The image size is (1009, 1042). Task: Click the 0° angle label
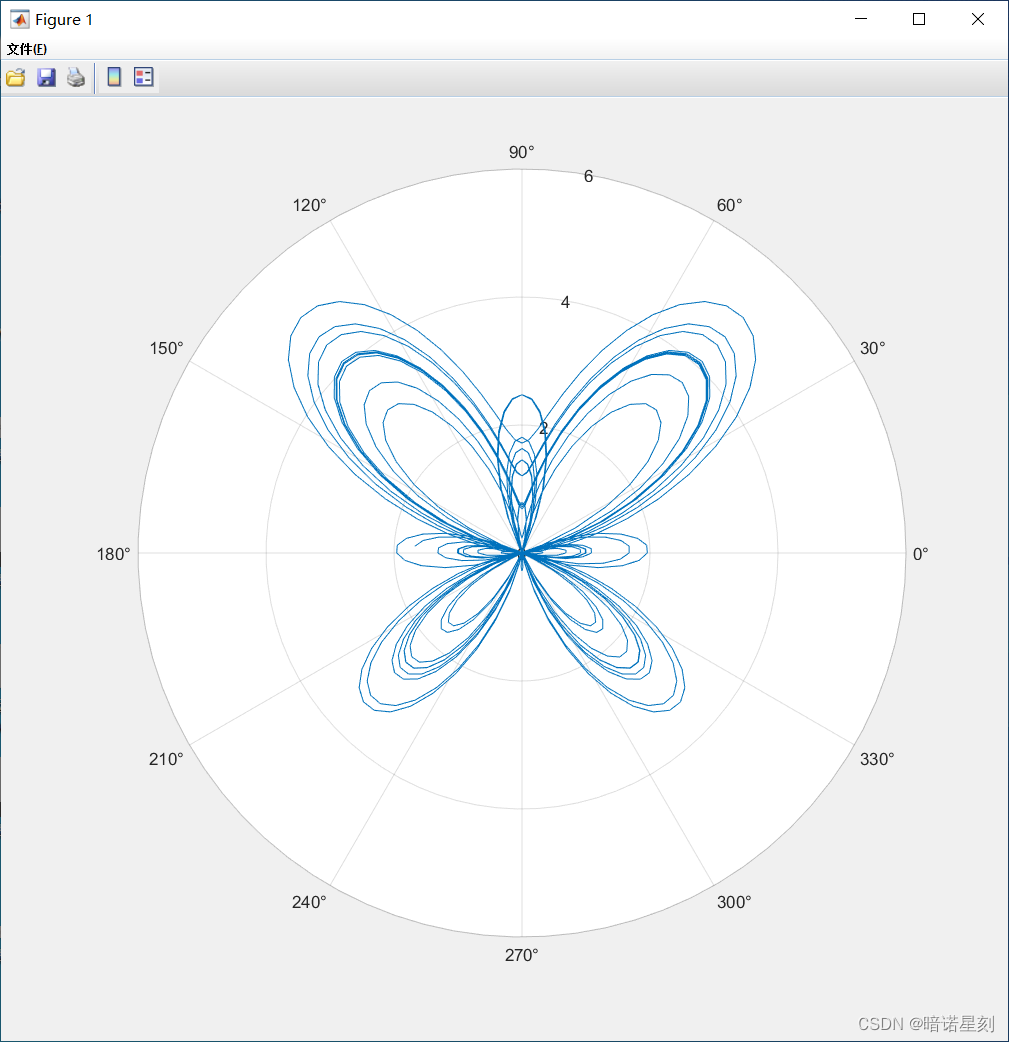(921, 554)
